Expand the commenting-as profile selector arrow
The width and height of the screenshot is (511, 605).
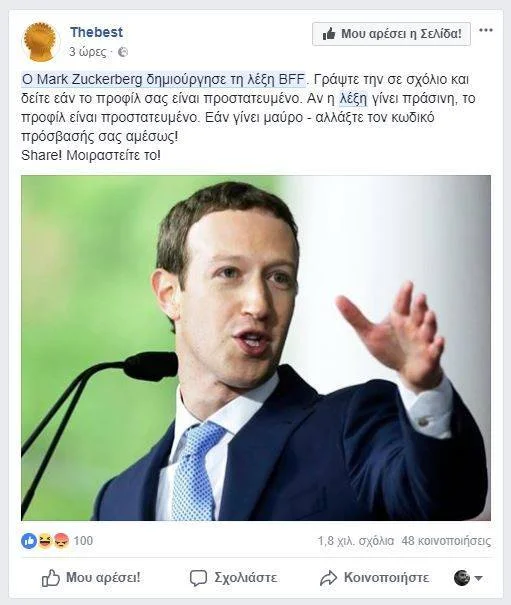pyautogui.click(x=479, y=578)
